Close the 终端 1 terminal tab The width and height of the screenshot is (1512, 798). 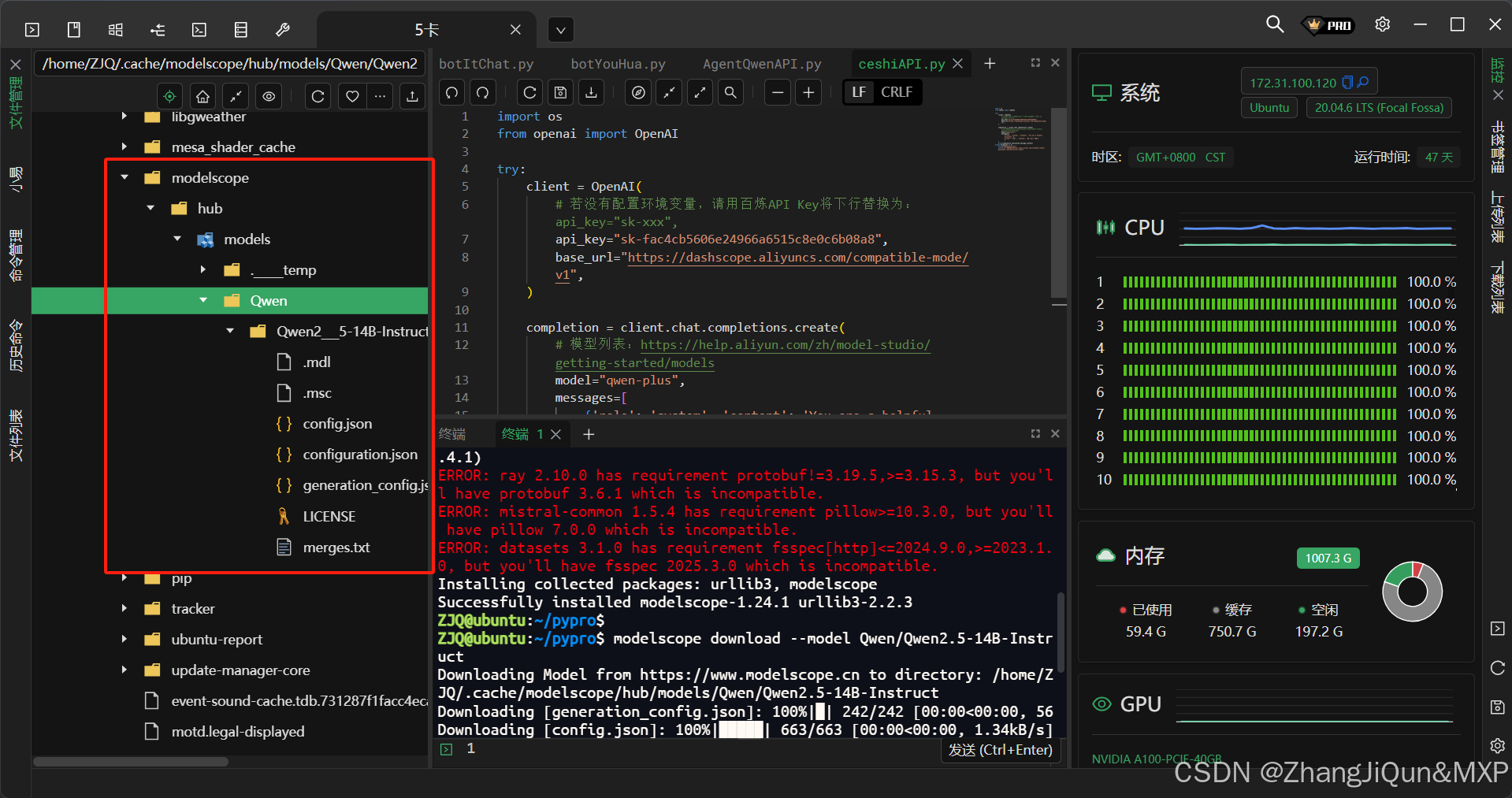555,434
